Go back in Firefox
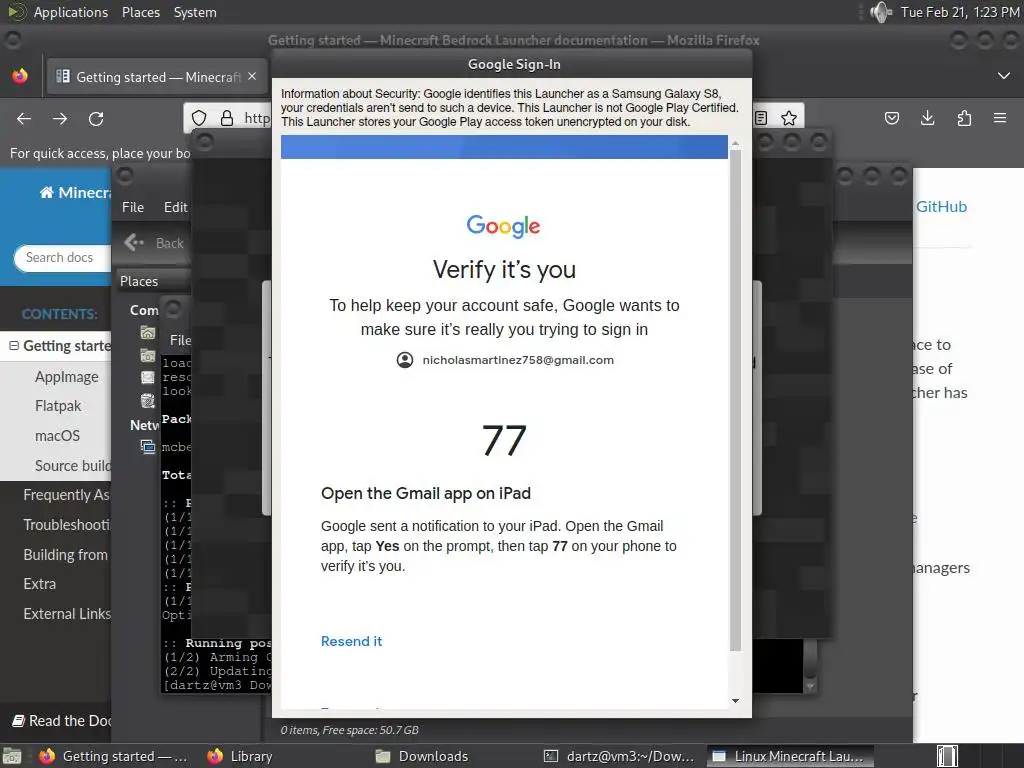Image resolution: width=1024 pixels, height=768 pixels. pos(24,118)
